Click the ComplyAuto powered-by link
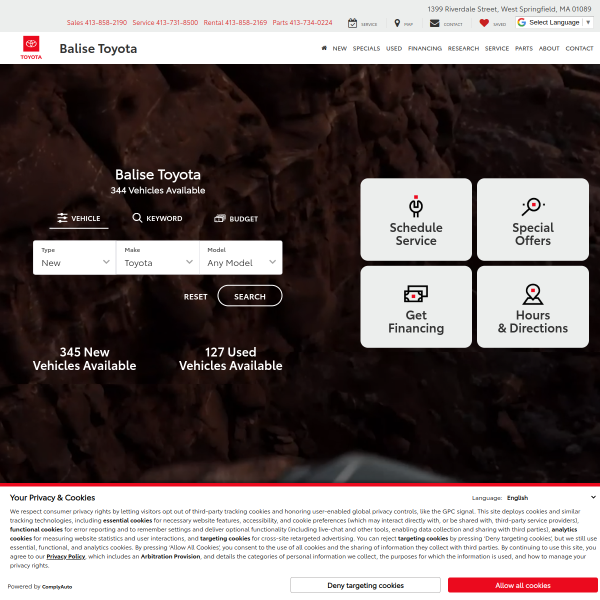This screenshot has height=600, width=600. pyautogui.click(x=57, y=587)
